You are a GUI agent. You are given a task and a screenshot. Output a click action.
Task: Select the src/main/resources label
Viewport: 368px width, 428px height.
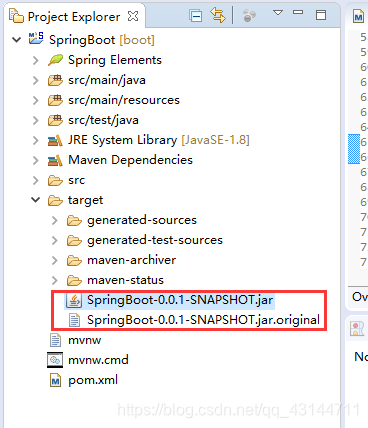124,100
